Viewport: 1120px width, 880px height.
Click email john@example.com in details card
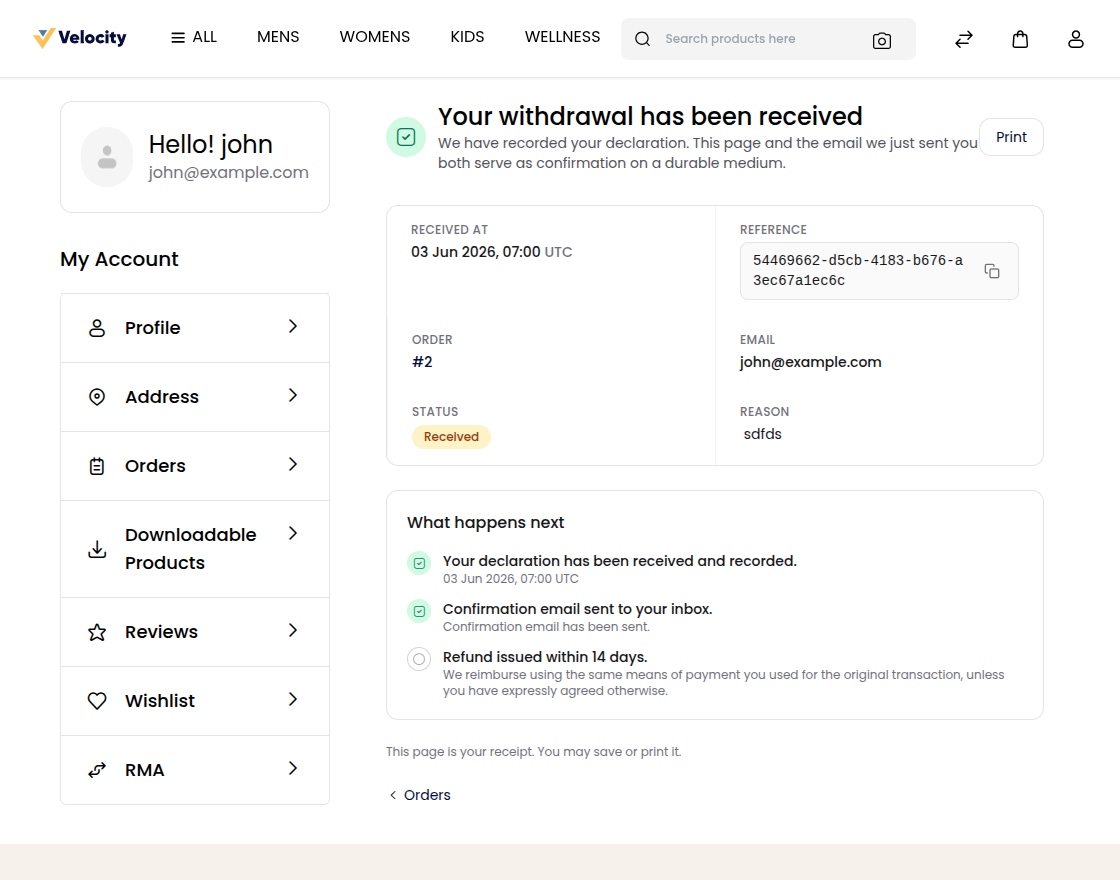click(810, 362)
